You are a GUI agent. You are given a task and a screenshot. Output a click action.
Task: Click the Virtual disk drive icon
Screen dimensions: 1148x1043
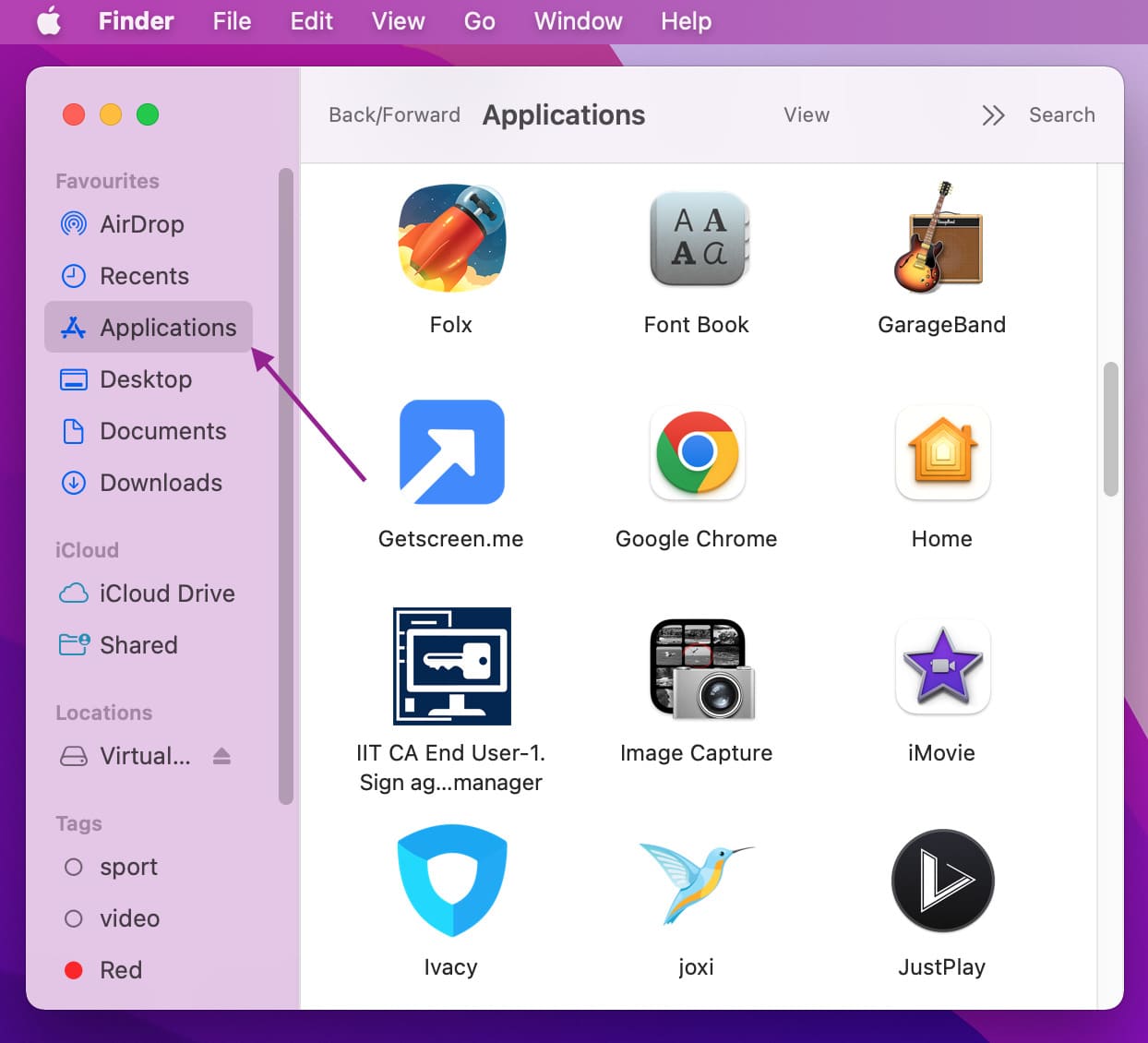74,756
